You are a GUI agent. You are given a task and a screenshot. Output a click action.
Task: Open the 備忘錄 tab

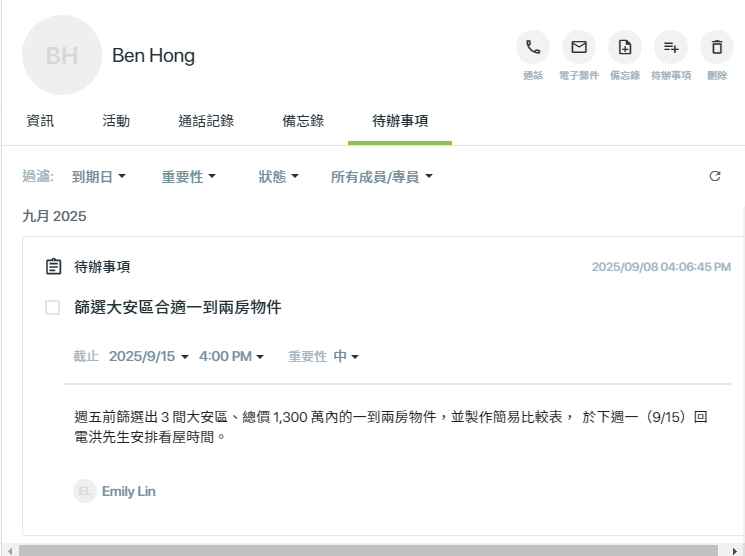click(x=303, y=121)
